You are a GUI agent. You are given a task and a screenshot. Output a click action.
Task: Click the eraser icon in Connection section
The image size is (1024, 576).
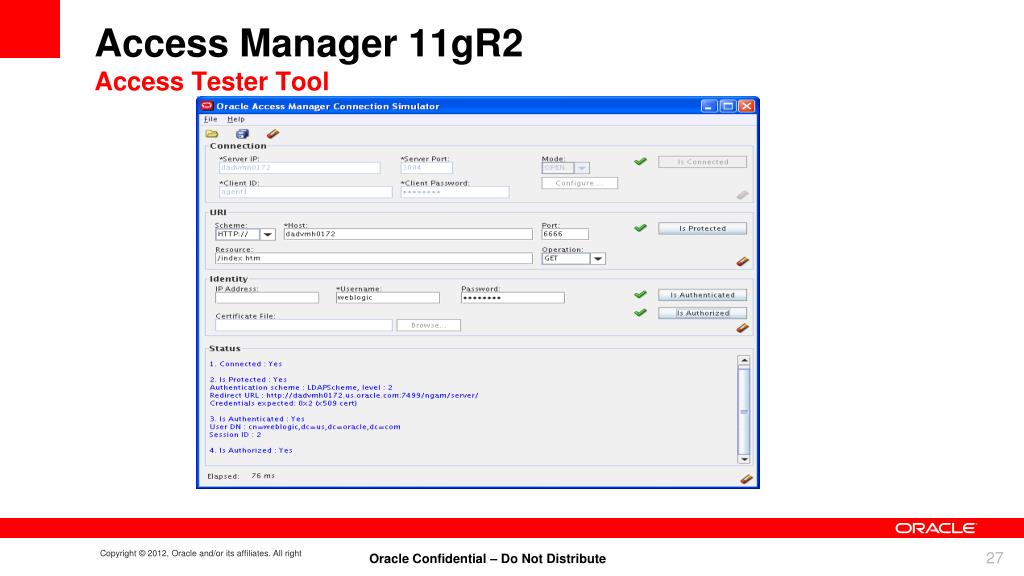(x=743, y=195)
